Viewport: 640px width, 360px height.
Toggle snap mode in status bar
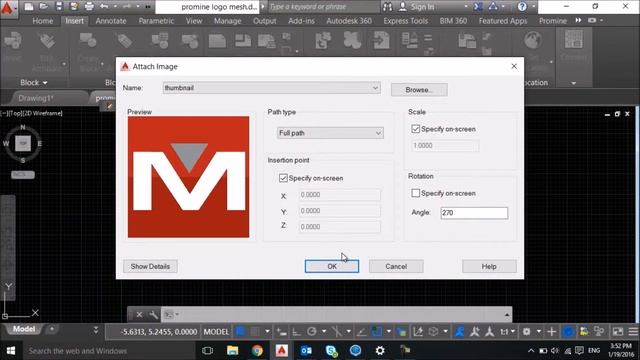pyautogui.click(x=255, y=331)
